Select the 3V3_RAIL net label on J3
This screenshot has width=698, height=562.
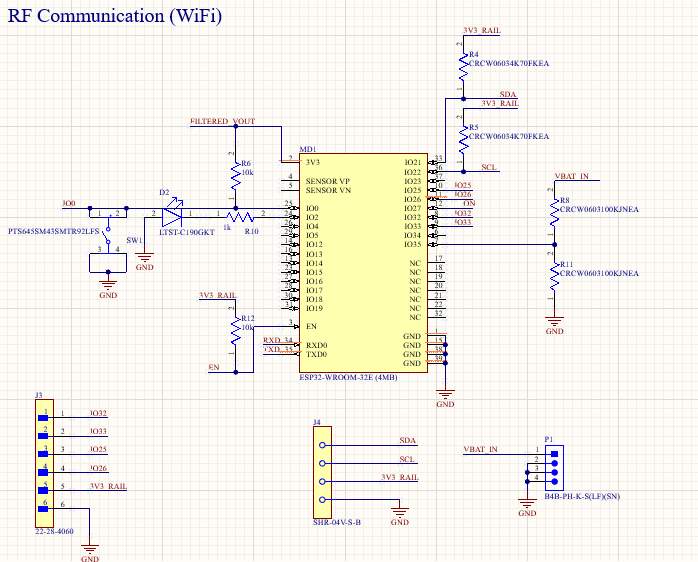(108, 486)
